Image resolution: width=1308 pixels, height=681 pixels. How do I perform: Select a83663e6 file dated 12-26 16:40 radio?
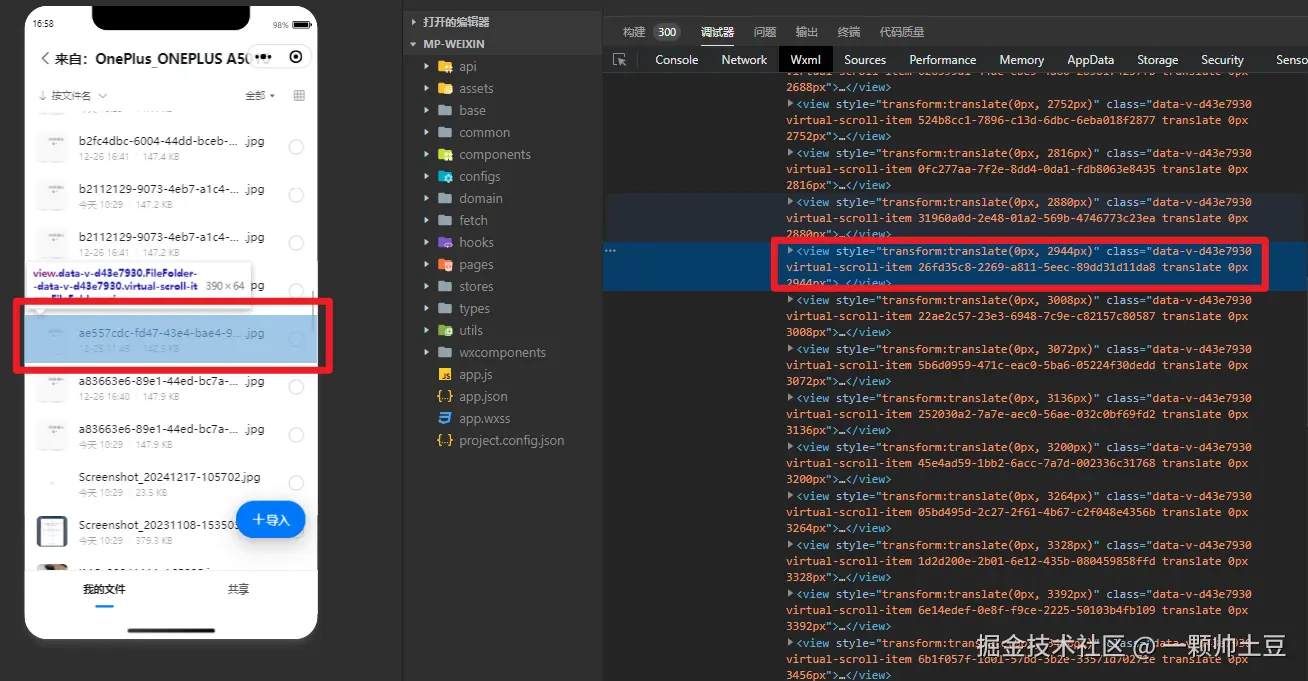coord(296,387)
